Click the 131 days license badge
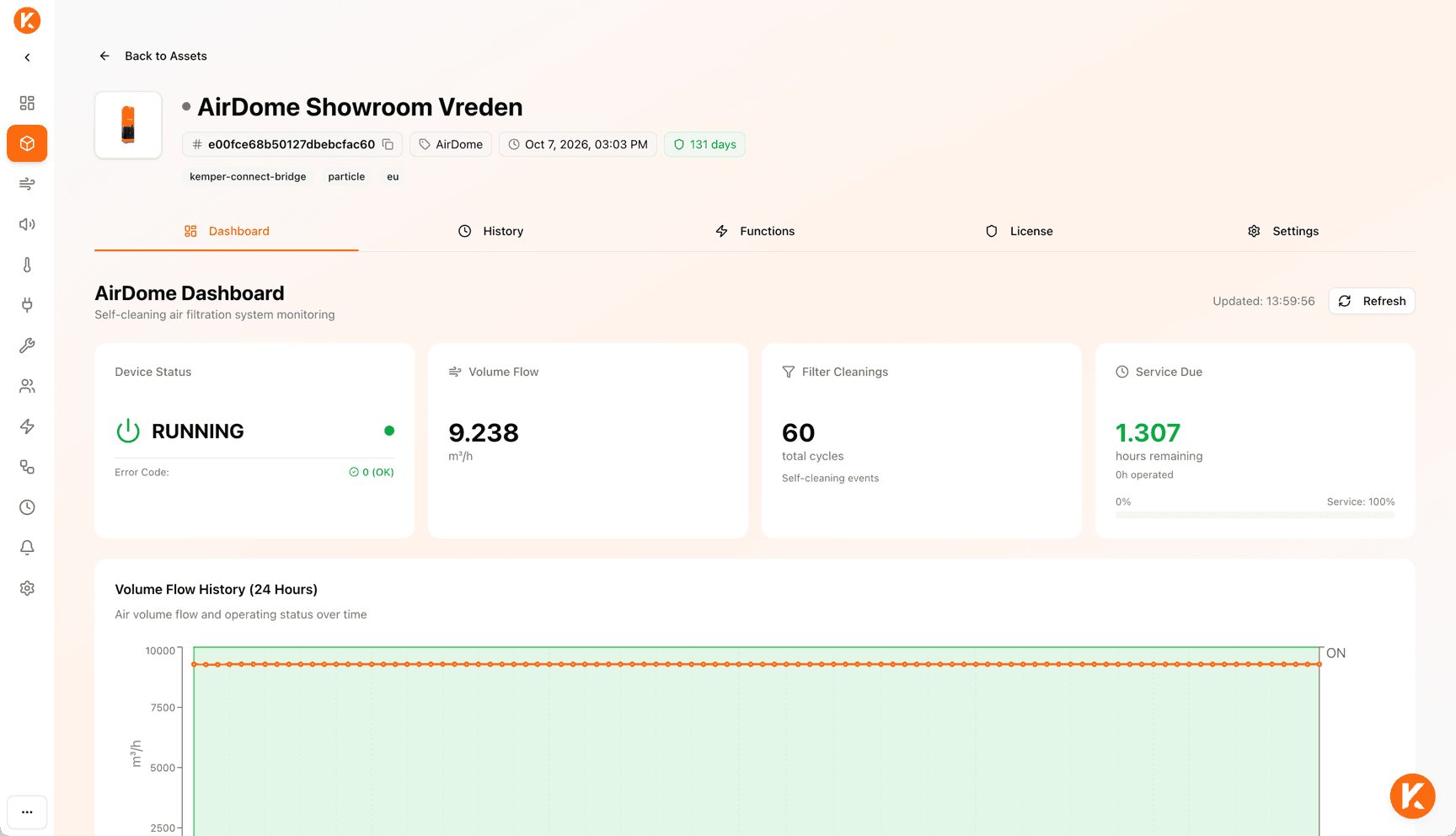The width and height of the screenshot is (1456, 836). coord(704,144)
